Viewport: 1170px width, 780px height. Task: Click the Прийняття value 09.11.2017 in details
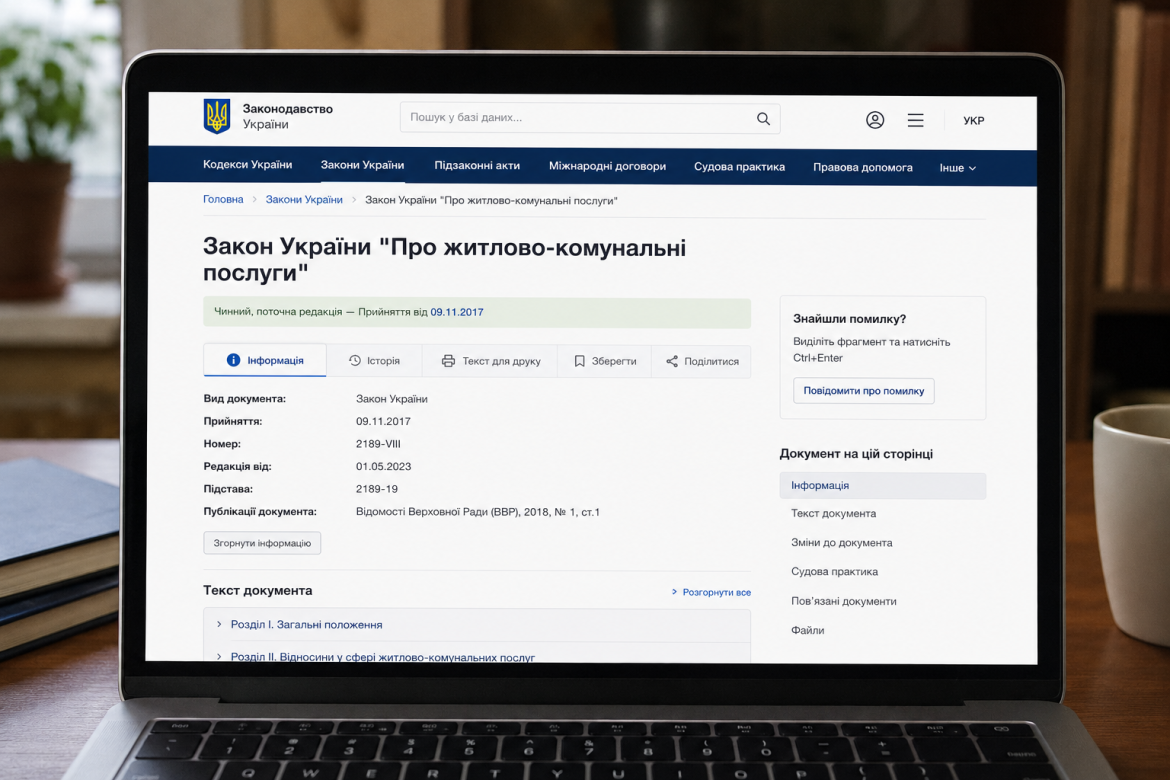tap(384, 421)
